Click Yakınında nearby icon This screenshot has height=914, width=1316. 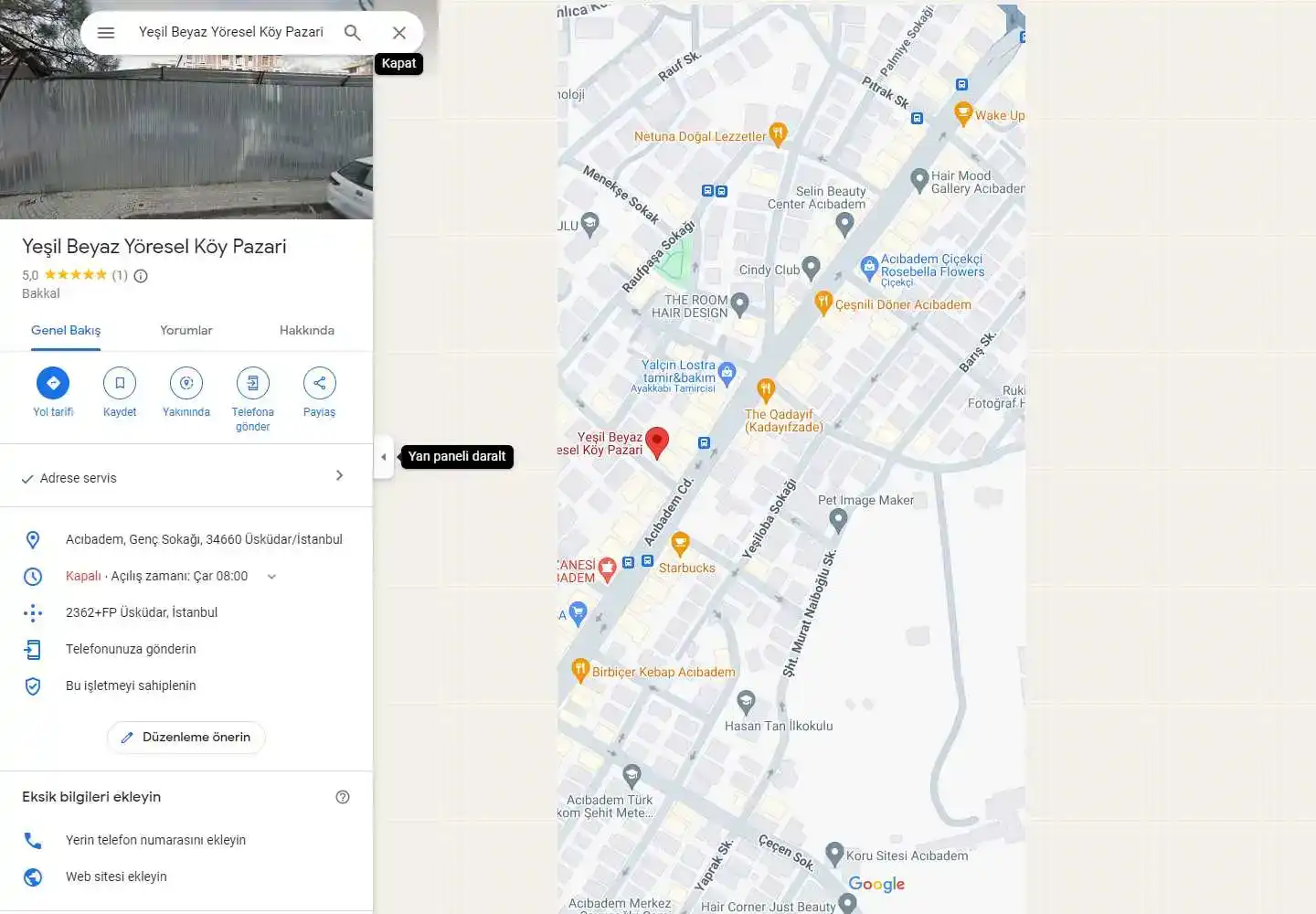pyautogui.click(x=186, y=383)
